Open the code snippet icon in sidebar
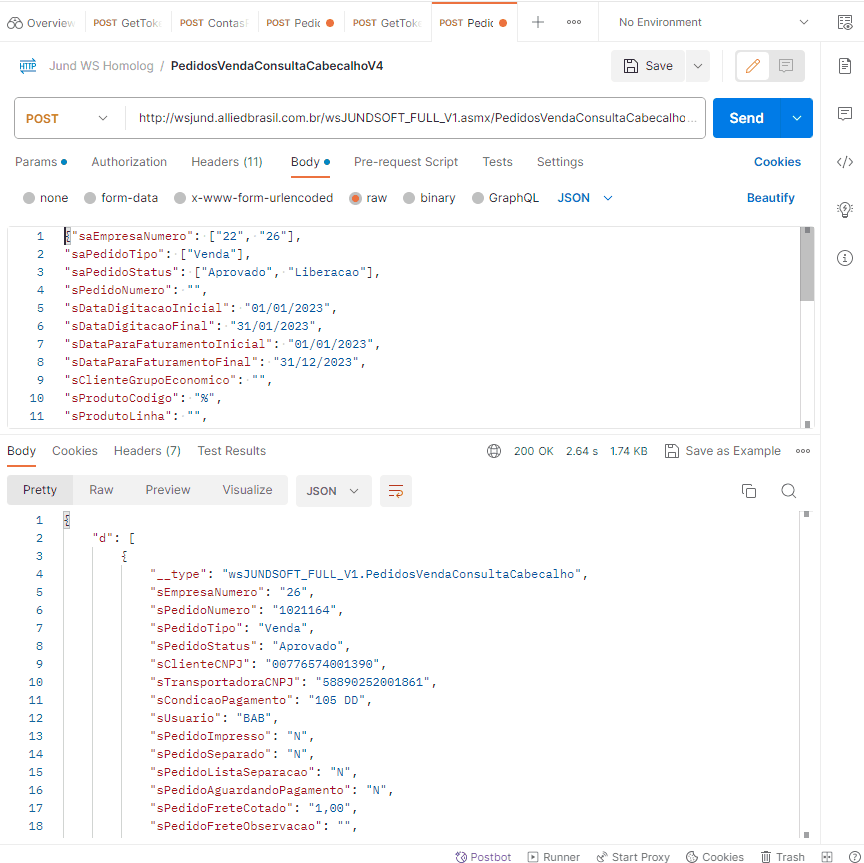 pos(844,162)
